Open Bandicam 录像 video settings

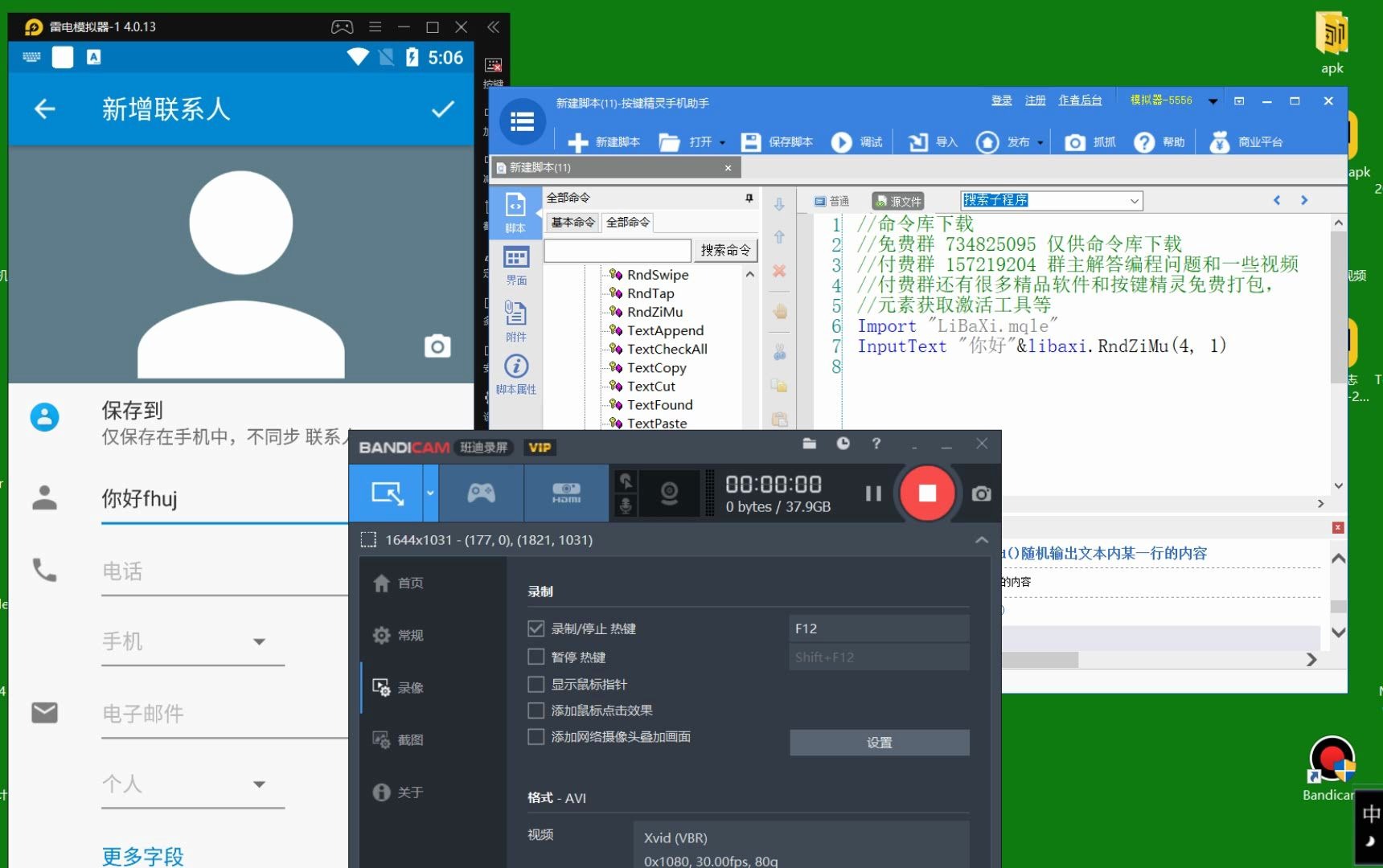click(x=399, y=687)
